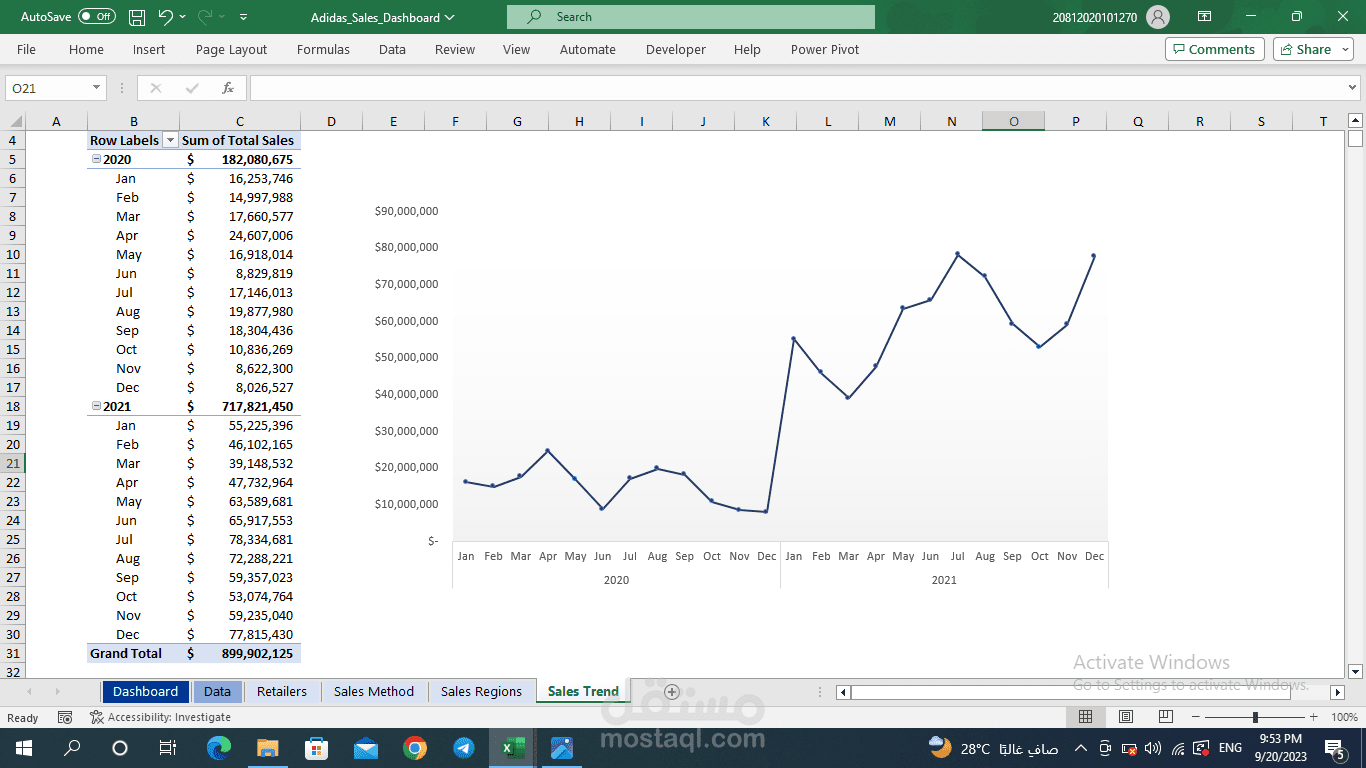Click the formula bar Cancel X icon
1366x768 pixels.
click(155, 88)
